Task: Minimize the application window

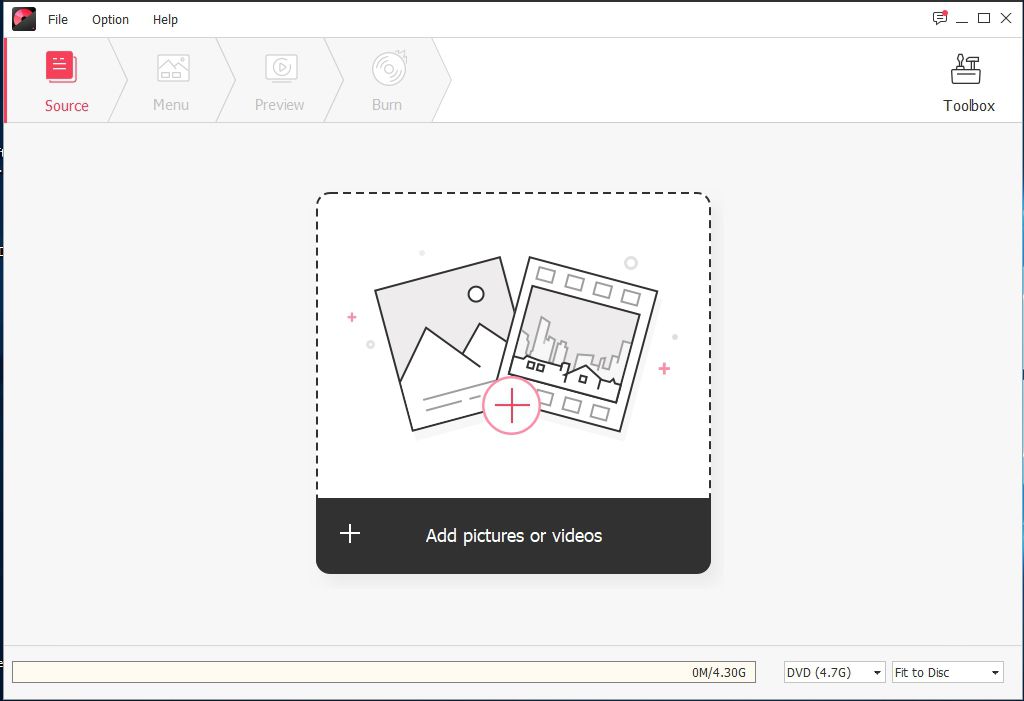Action: (961, 19)
